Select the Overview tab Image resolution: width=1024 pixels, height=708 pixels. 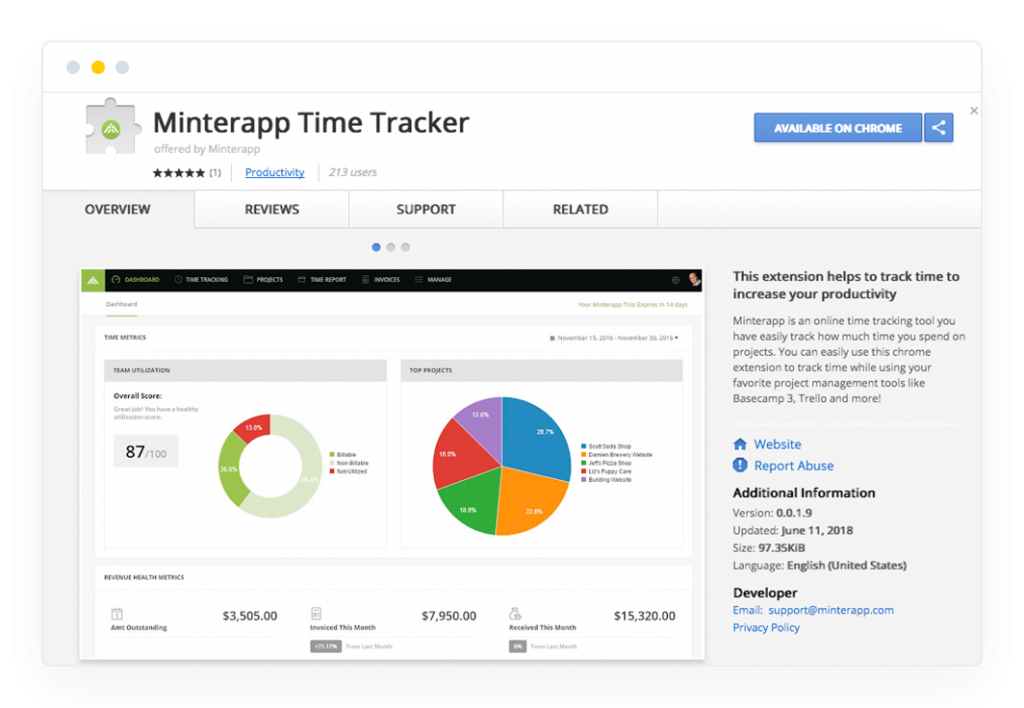click(118, 210)
